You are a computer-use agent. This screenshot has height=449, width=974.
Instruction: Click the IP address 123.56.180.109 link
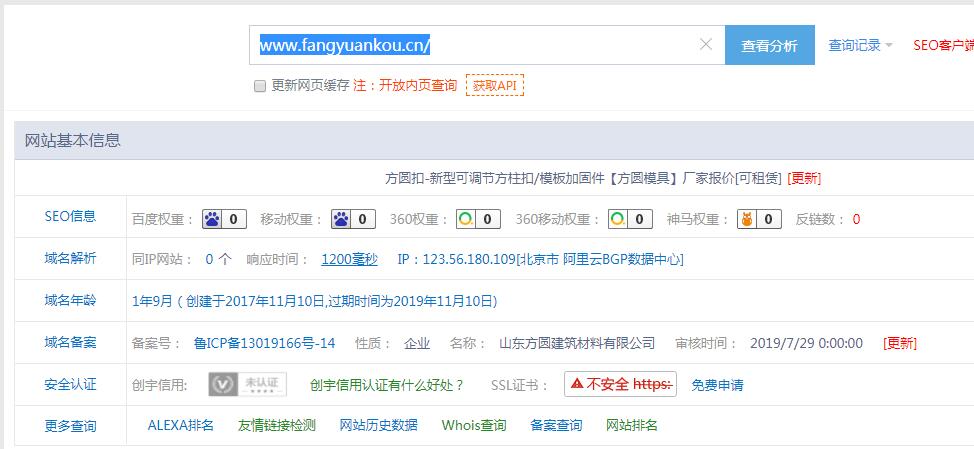(x=540, y=260)
